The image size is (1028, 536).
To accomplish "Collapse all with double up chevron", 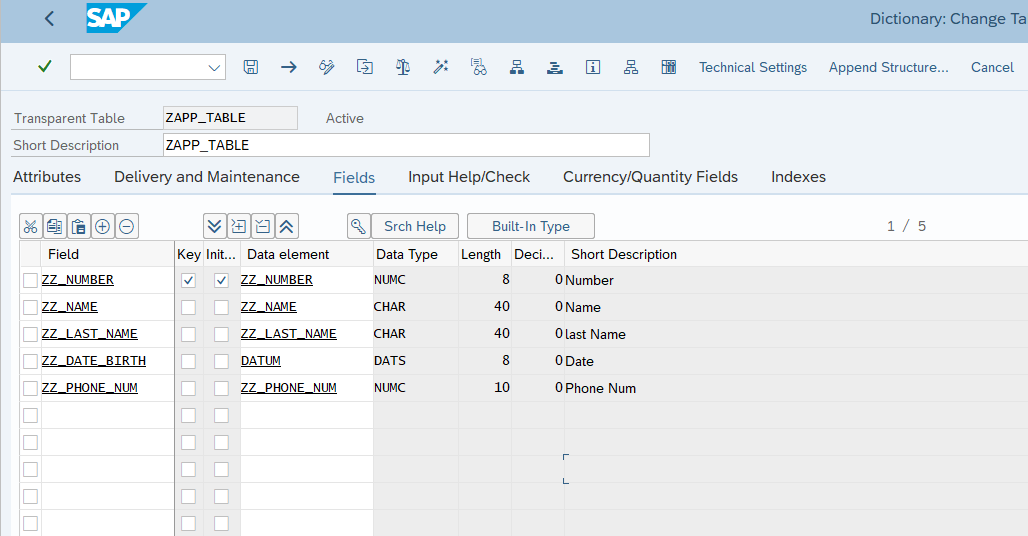I will click(x=287, y=227).
